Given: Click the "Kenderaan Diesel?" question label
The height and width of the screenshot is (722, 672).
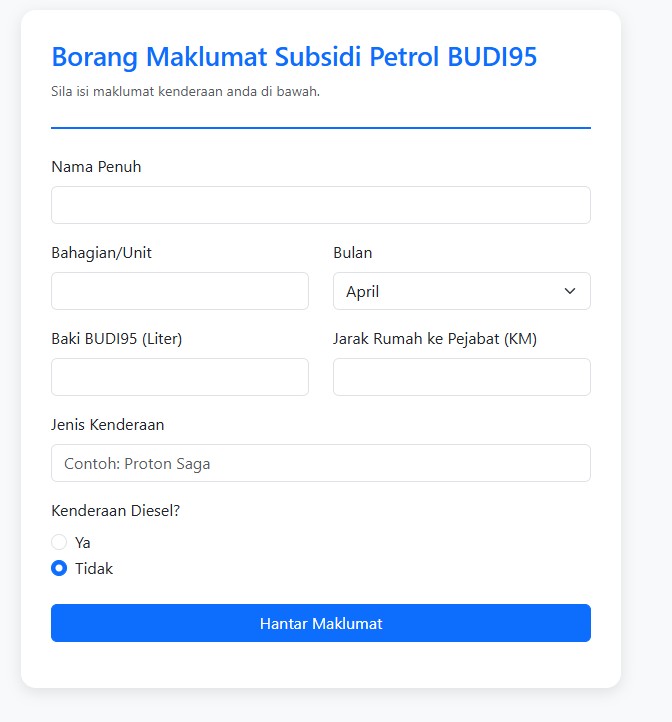Looking at the screenshot, I should pyautogui.click(x=115, y=511).
